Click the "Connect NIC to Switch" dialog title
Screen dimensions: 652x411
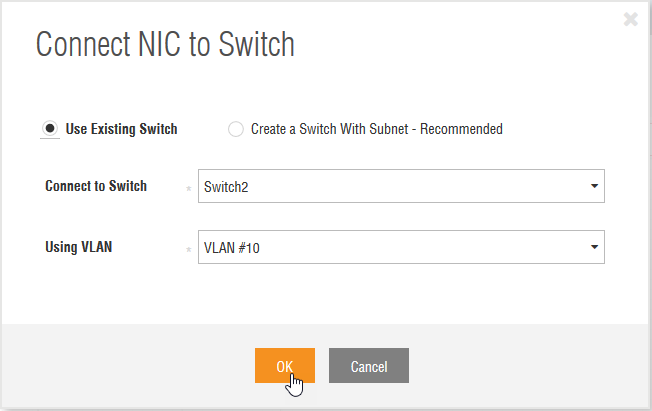coord(165,45)
